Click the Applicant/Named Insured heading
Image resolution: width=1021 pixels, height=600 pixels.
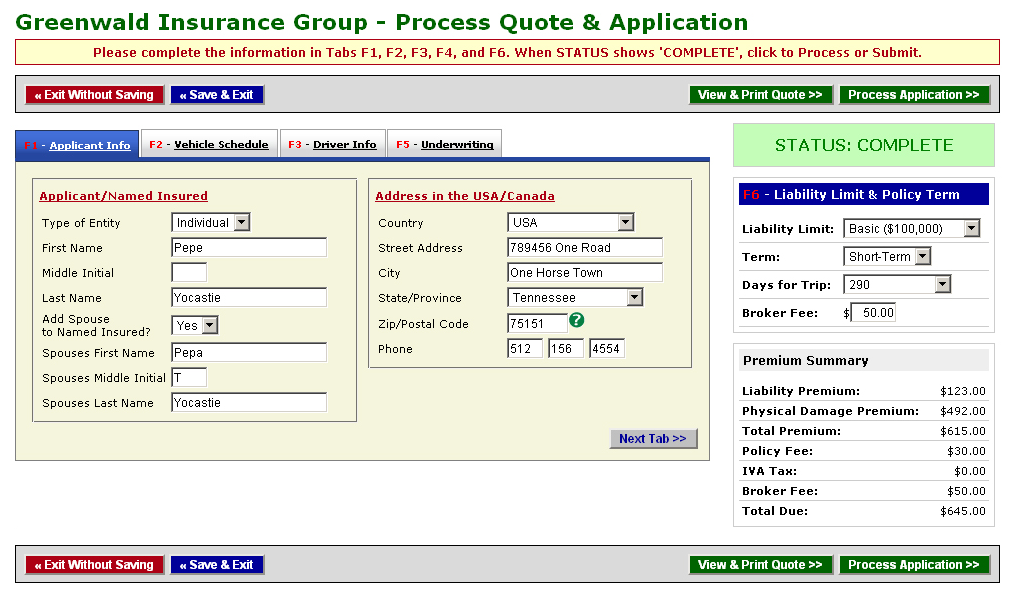point(124,196)
